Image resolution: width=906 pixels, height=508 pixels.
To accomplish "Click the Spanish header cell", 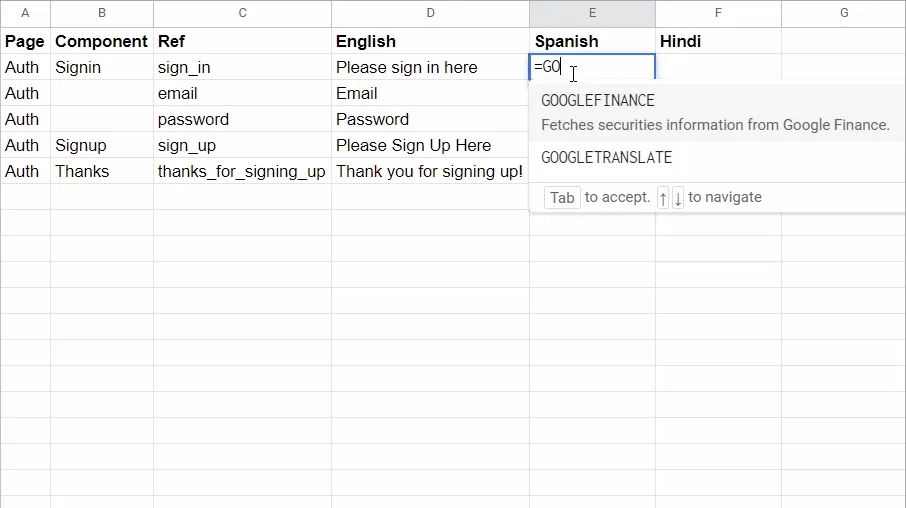I will click(x=592, y=42).
